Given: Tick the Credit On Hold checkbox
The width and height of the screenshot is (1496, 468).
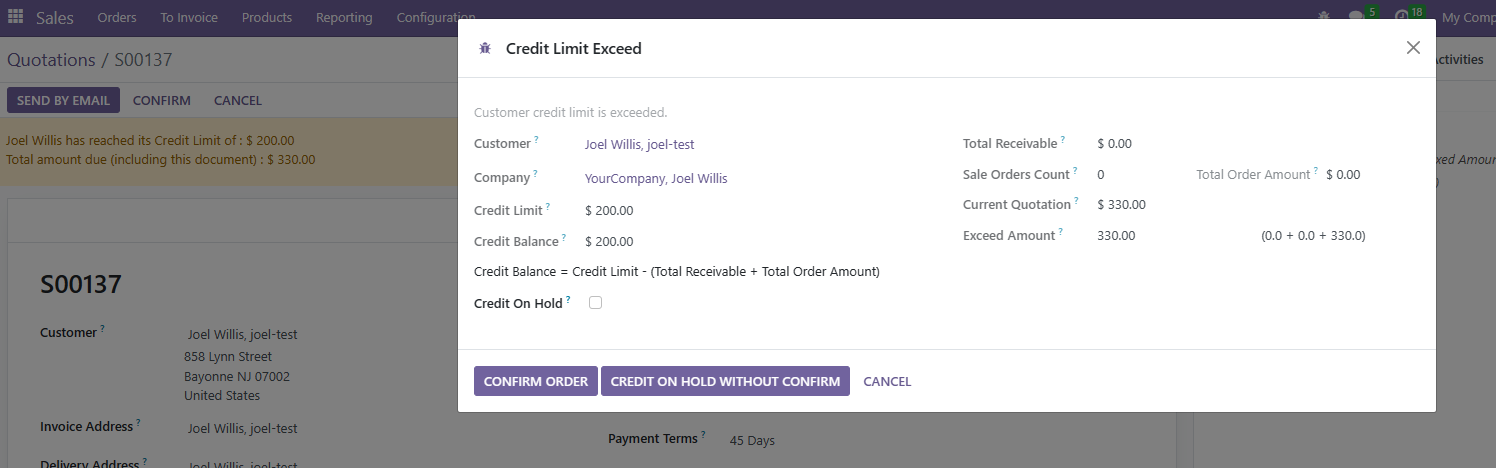Looking at the screenshot, I should coord(596,303).
